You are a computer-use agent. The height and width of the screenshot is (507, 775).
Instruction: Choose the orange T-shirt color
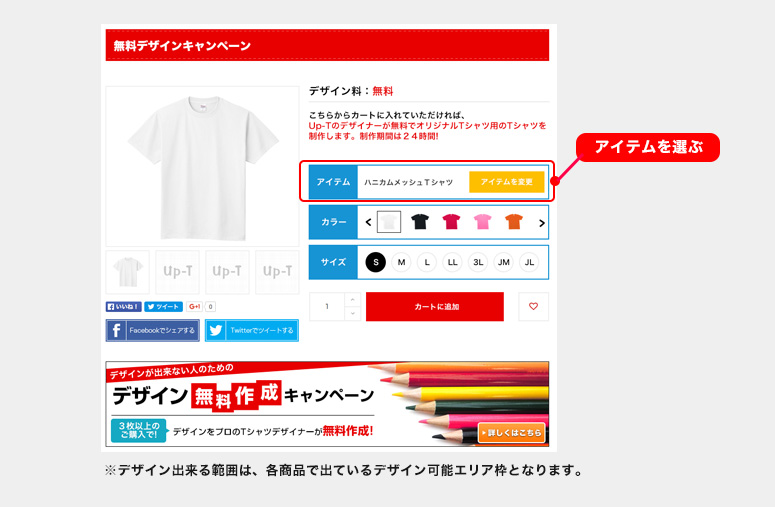click(x=514, y=222)
